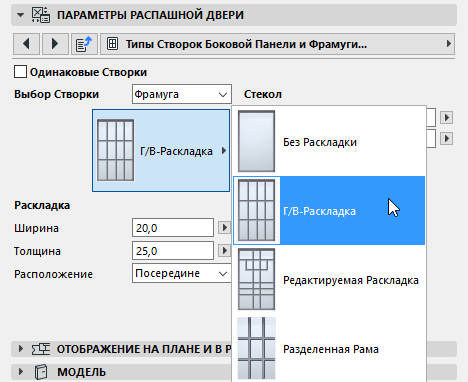Viewport: 468px width, 382px height.
Task: Choose Разделенная Рама option
Action: point(329,349)
